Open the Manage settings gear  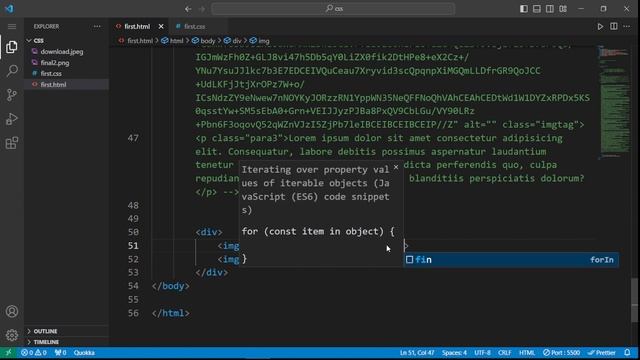click(x=12, y=335)
